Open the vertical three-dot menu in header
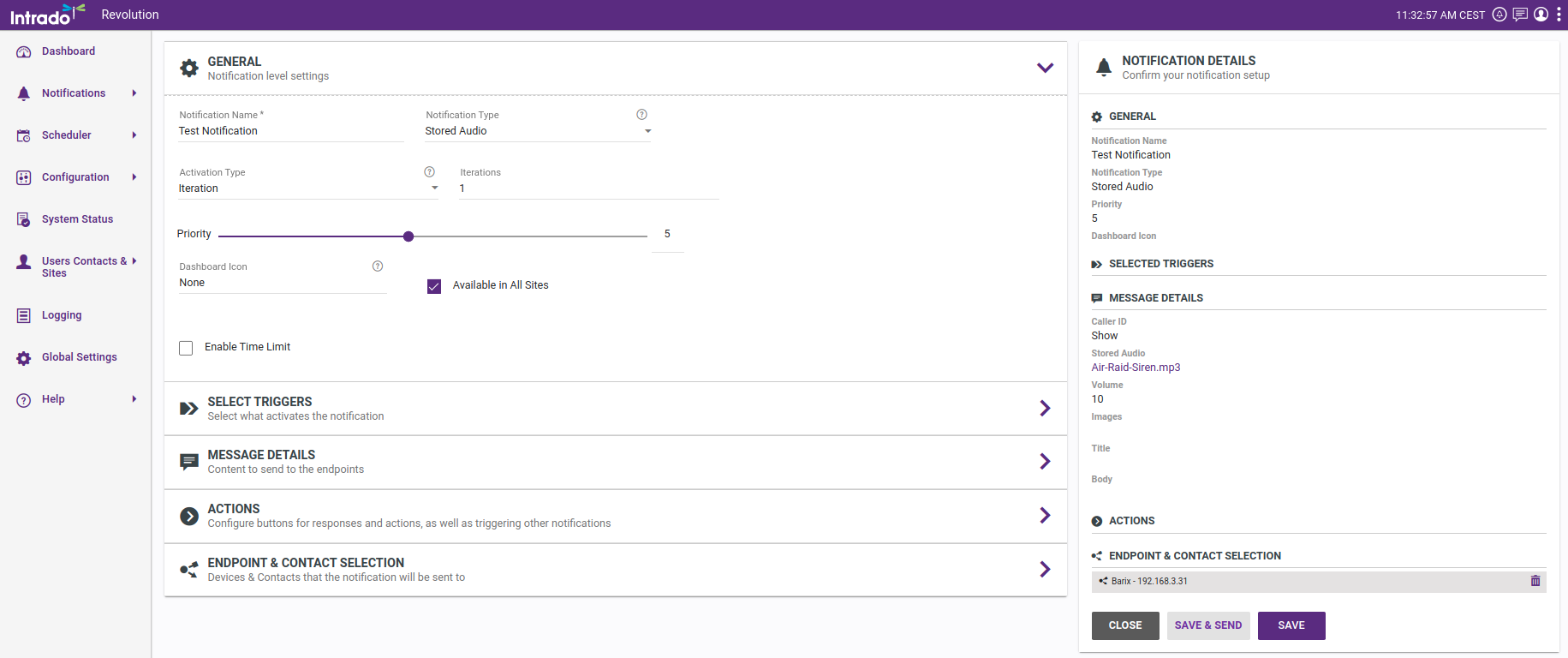 (x=1559, y=15)
